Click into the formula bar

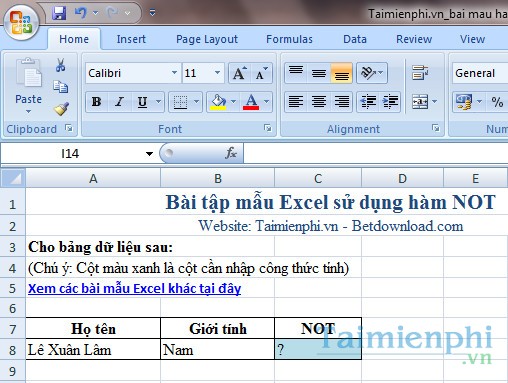click(x=376, y=154)
